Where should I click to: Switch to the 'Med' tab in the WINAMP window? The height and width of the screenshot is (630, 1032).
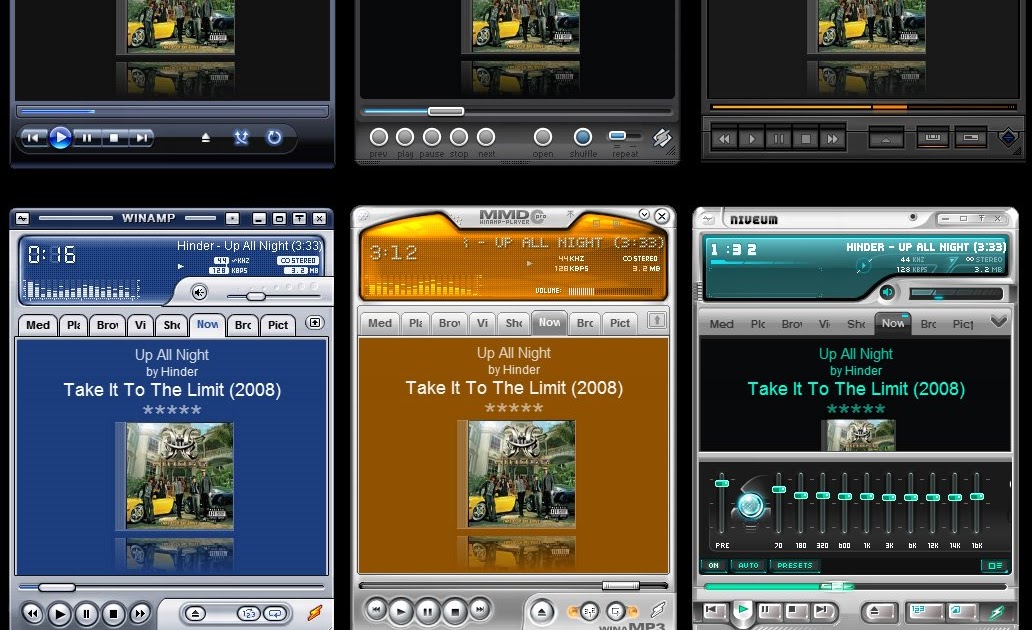(38, 325)
